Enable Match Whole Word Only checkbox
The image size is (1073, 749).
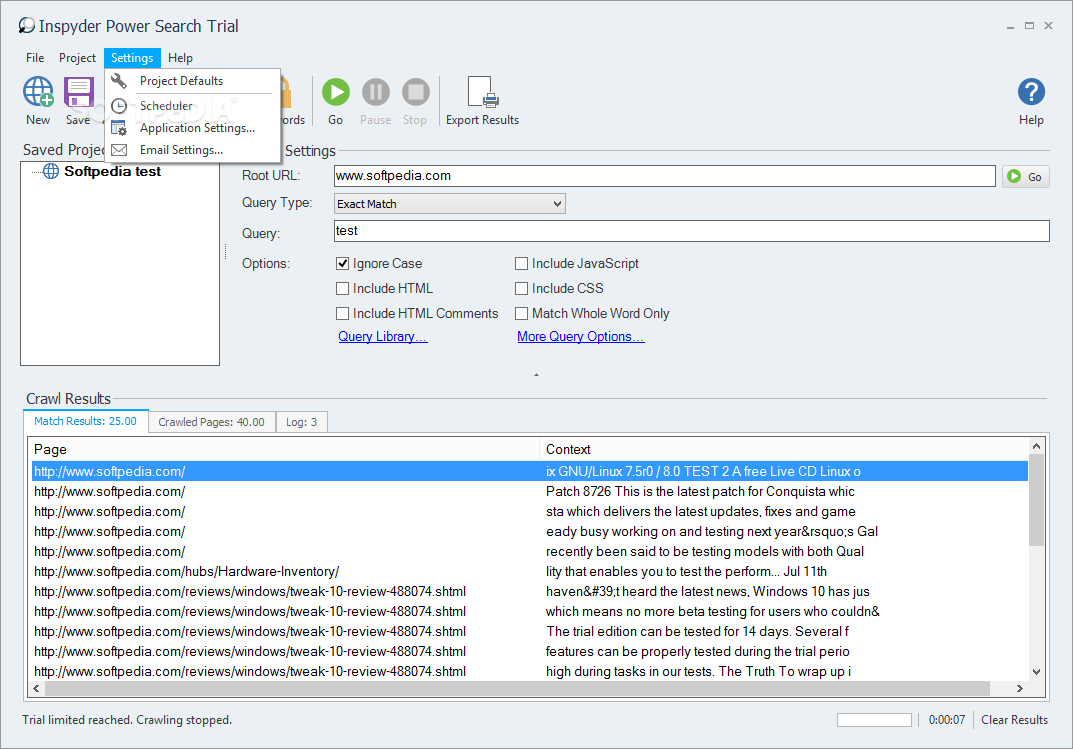(521, 314)
